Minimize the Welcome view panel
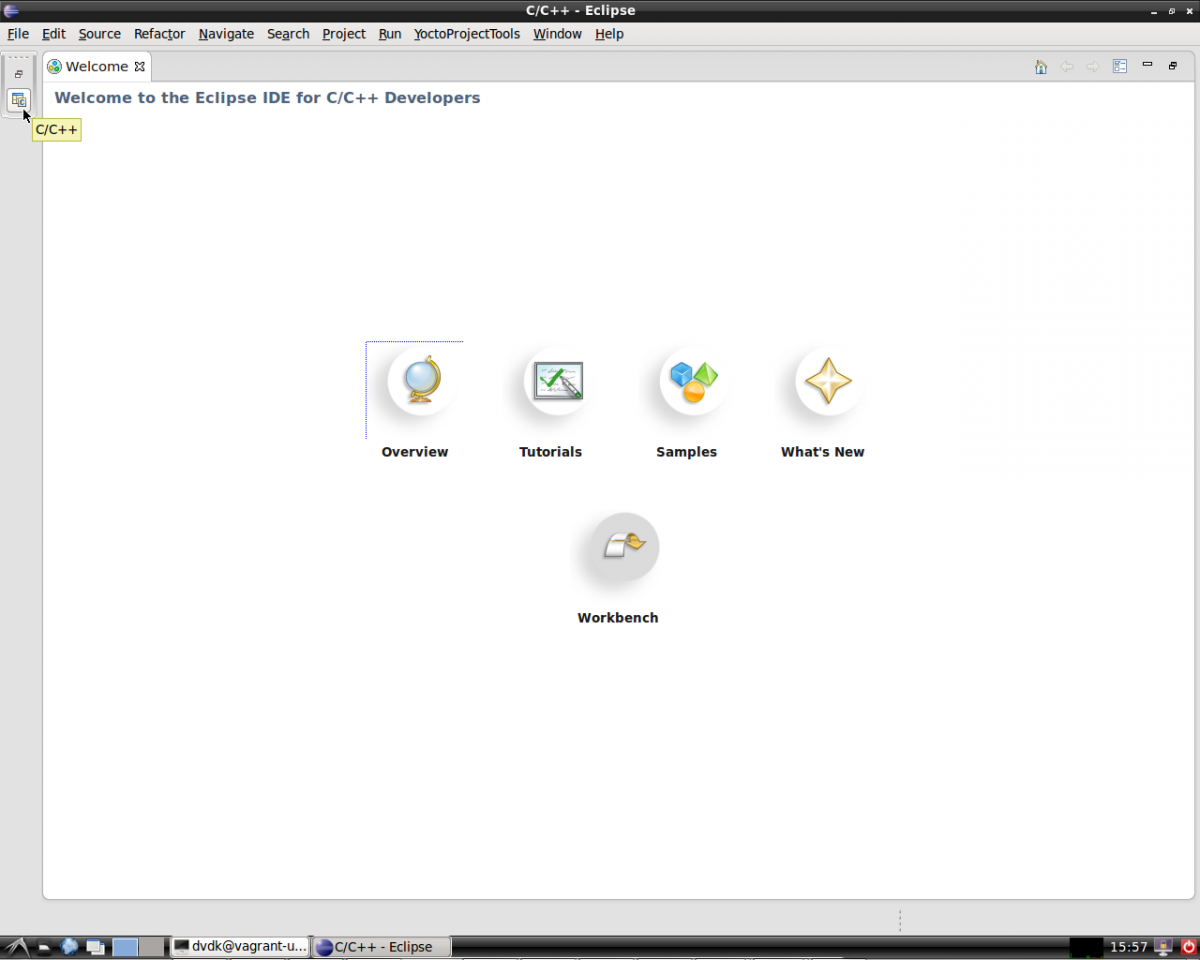 coord(1147,65)
